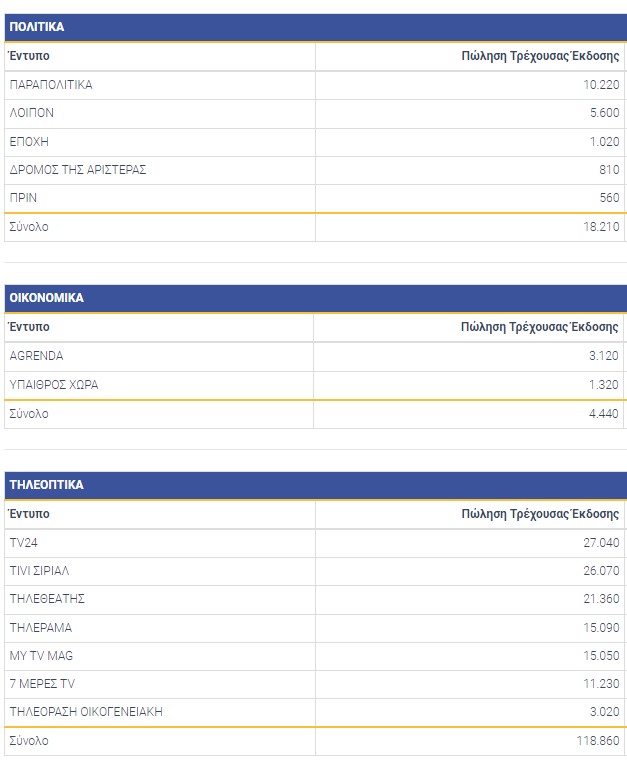Viewport: 627px width, 776px height.
Task: Select the ΠΑΡΑΠΟΛΙΤΙΚΑ row label
Action: click(x=51, y=85)
